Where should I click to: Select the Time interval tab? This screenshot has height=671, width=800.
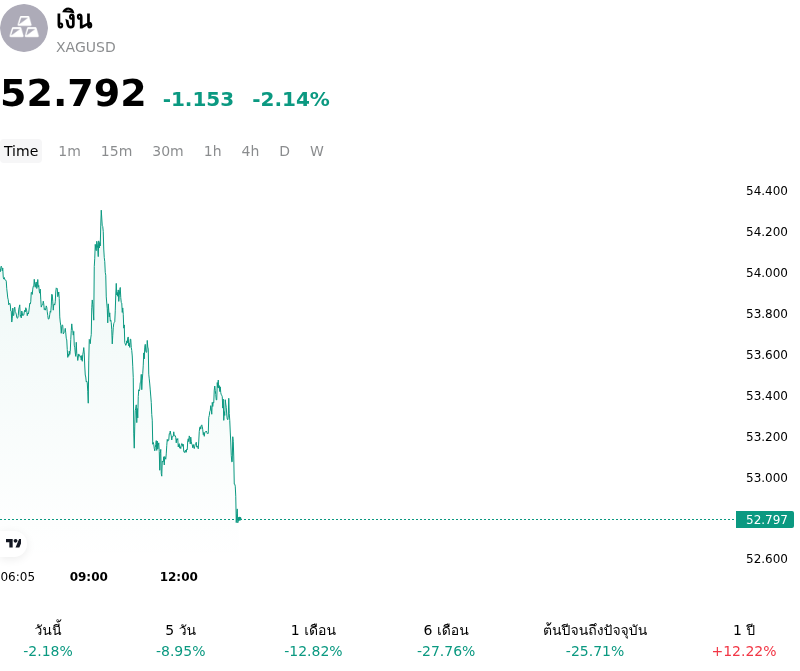coord(21,151)
